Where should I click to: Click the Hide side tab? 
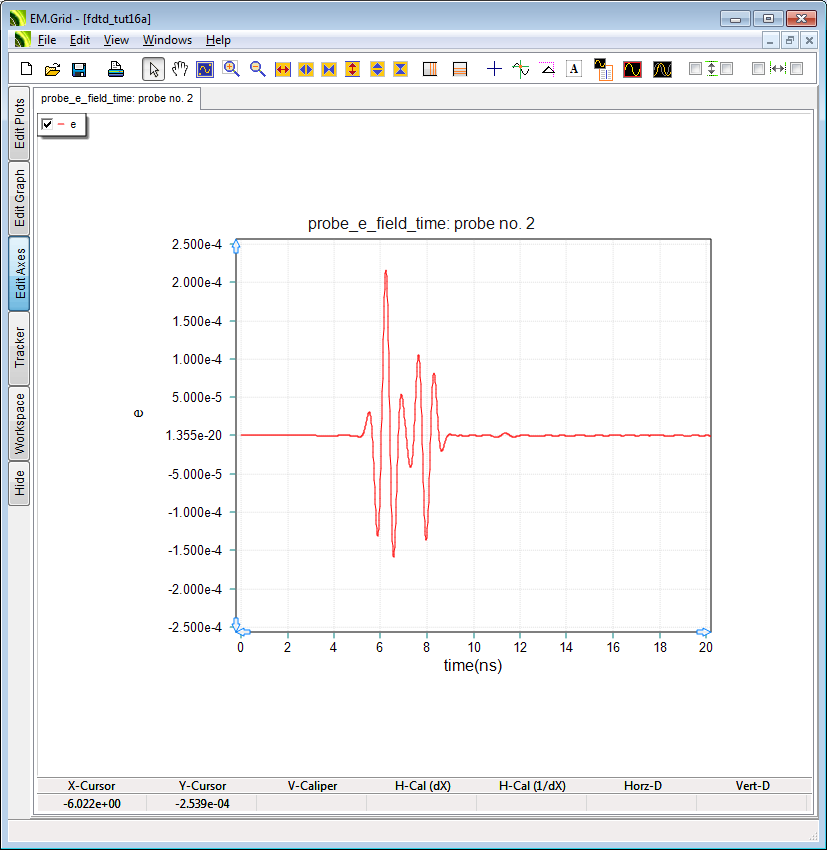pos(20,484)
